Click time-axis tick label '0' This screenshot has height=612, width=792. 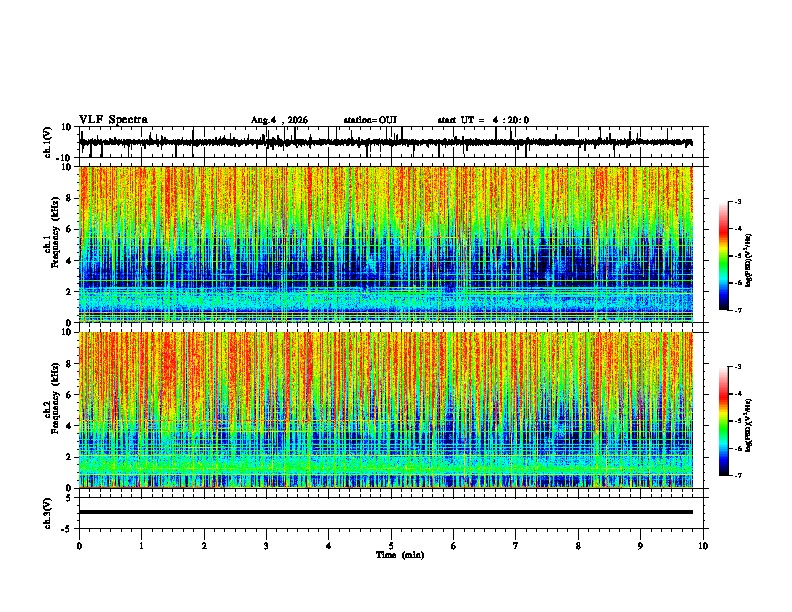tap(79, 546)
